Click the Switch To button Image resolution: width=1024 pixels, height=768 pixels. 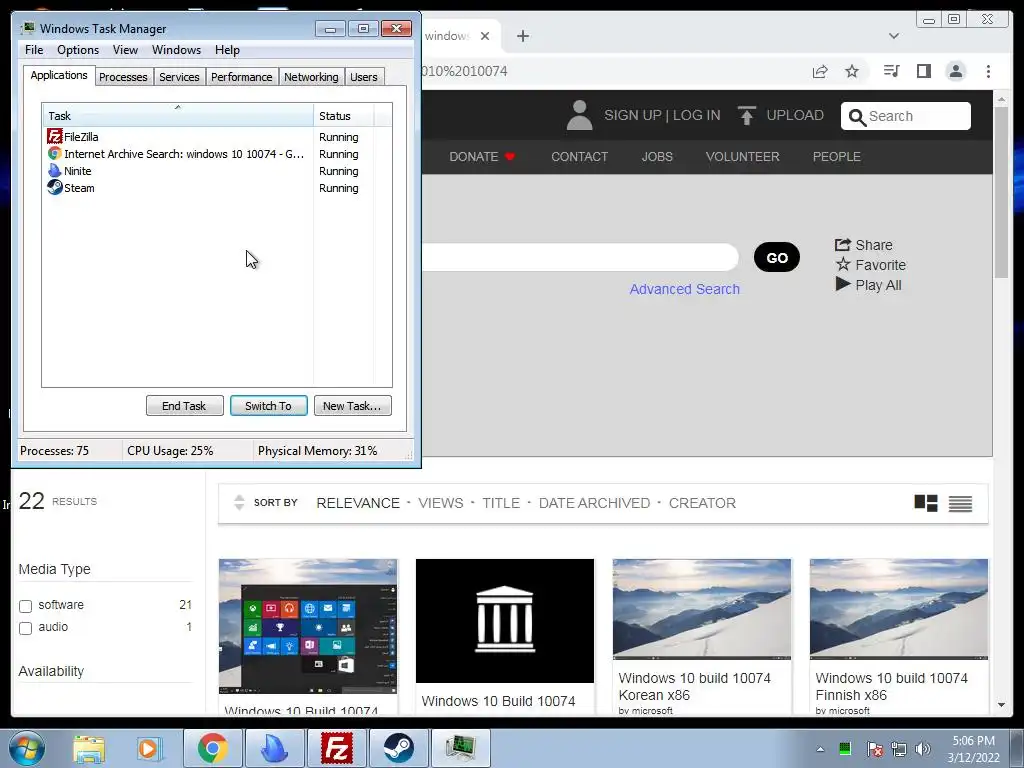[268, 406]
